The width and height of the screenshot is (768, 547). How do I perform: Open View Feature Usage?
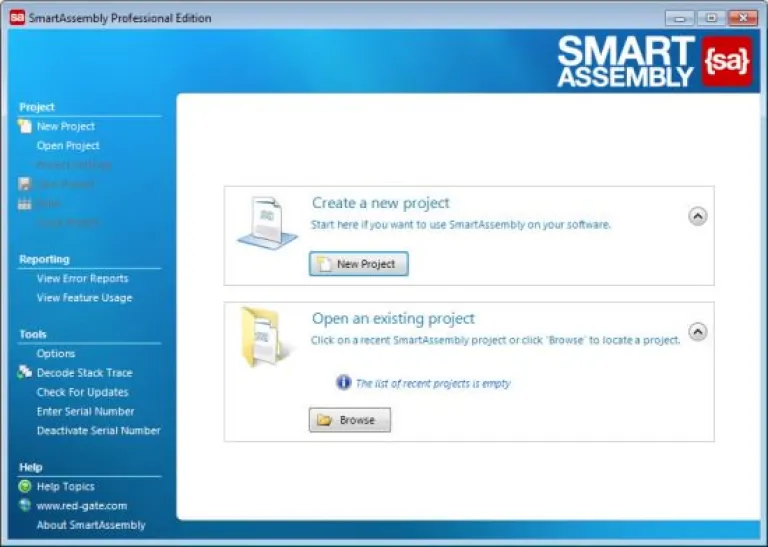pos(84,297)
